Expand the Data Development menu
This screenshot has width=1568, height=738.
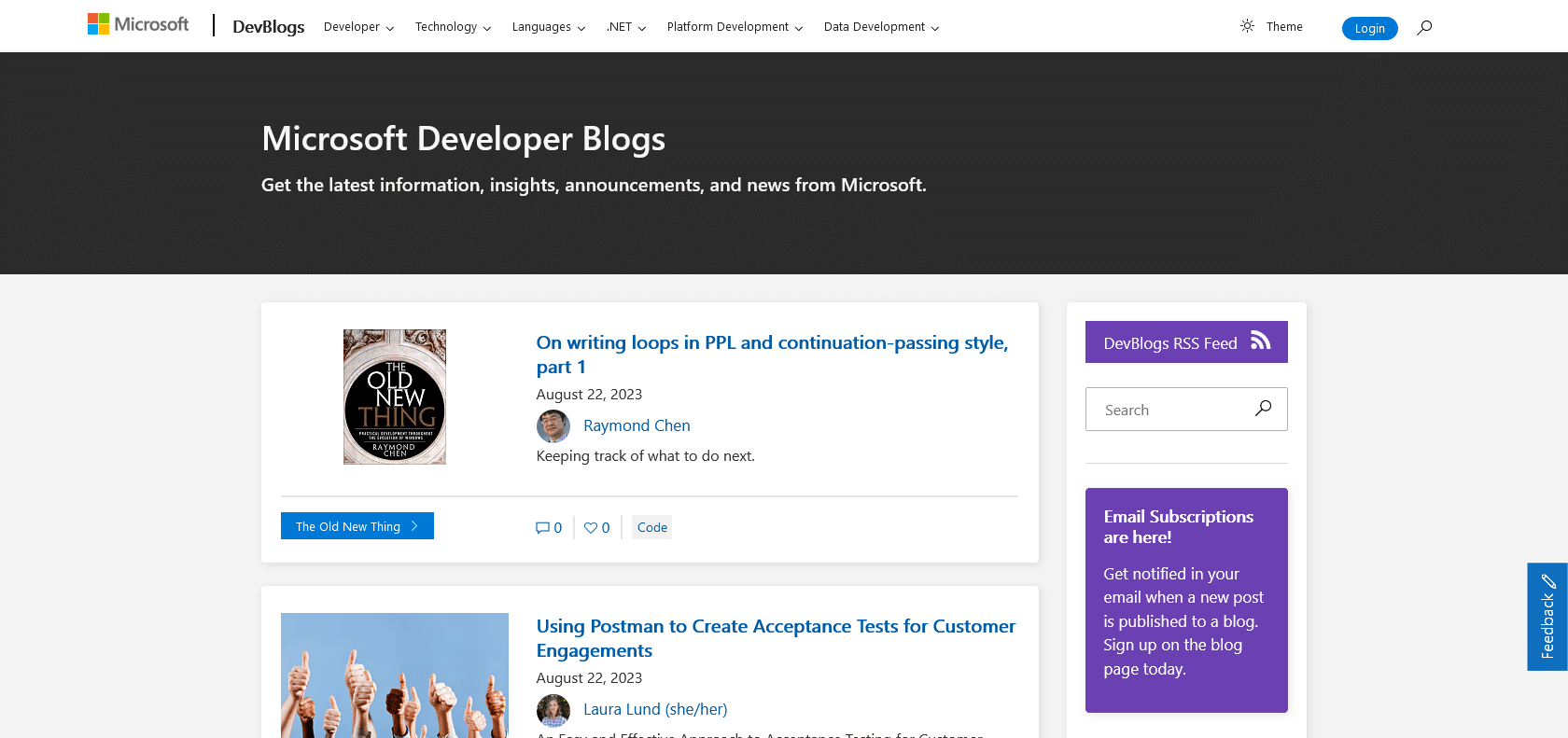881,27
